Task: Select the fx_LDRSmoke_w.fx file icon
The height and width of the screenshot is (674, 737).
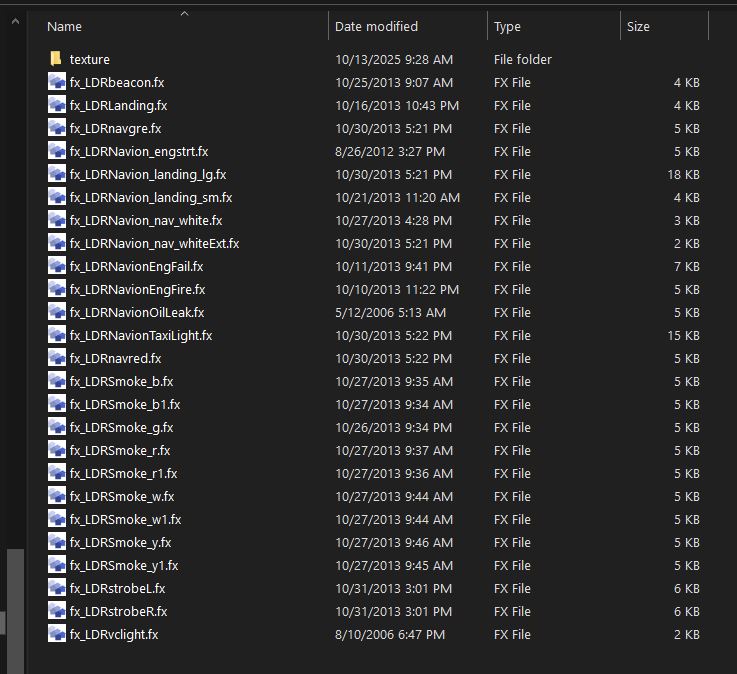Action: 57,496
